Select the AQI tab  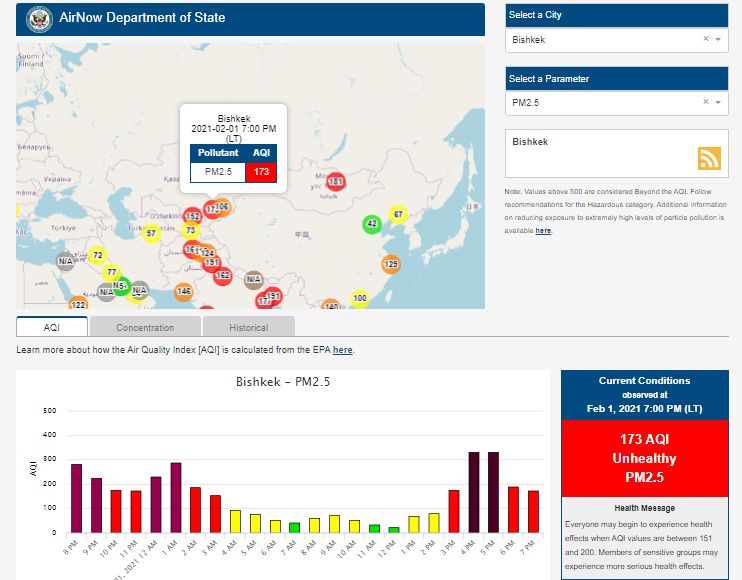(x=52, y=327)
